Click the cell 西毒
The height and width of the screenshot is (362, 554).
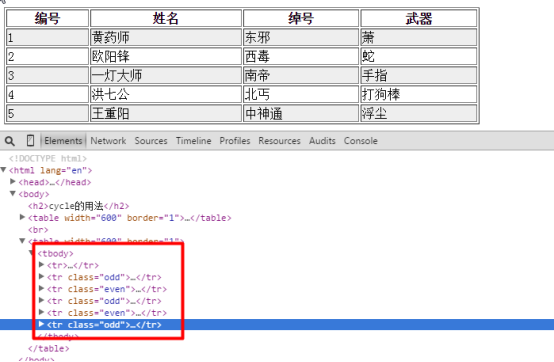[301, 56]
